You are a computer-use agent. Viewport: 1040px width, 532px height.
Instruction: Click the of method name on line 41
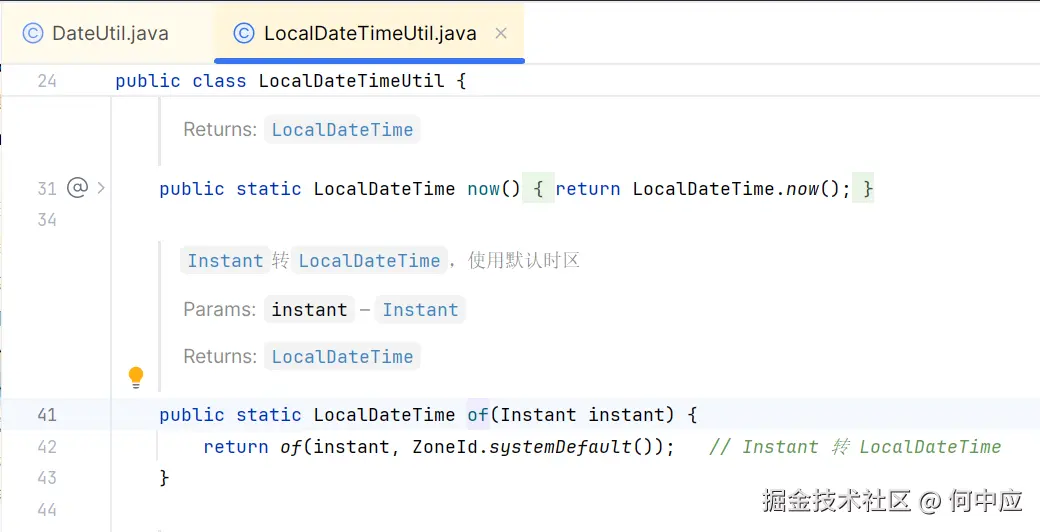pos(478,415)
